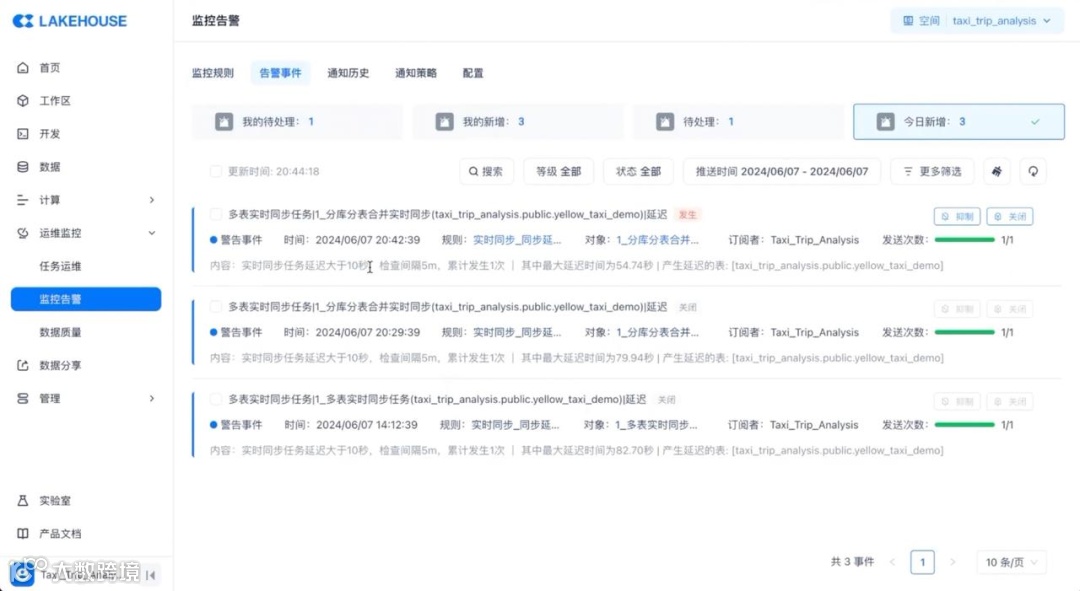Open the 实时同步_同步延 rule link in the 20:42:39 event

pyautogui.click(x=517, y=240)
